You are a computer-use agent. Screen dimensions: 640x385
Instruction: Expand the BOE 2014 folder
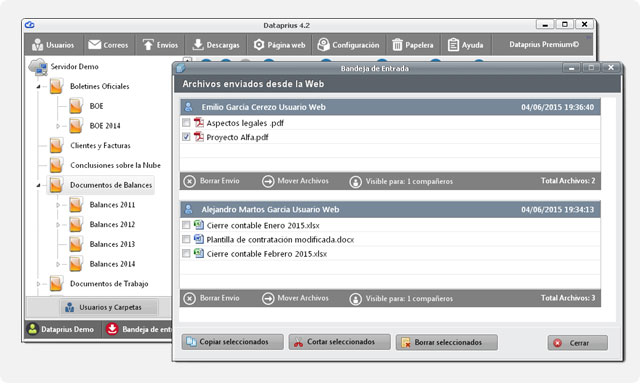coord(58,126)
